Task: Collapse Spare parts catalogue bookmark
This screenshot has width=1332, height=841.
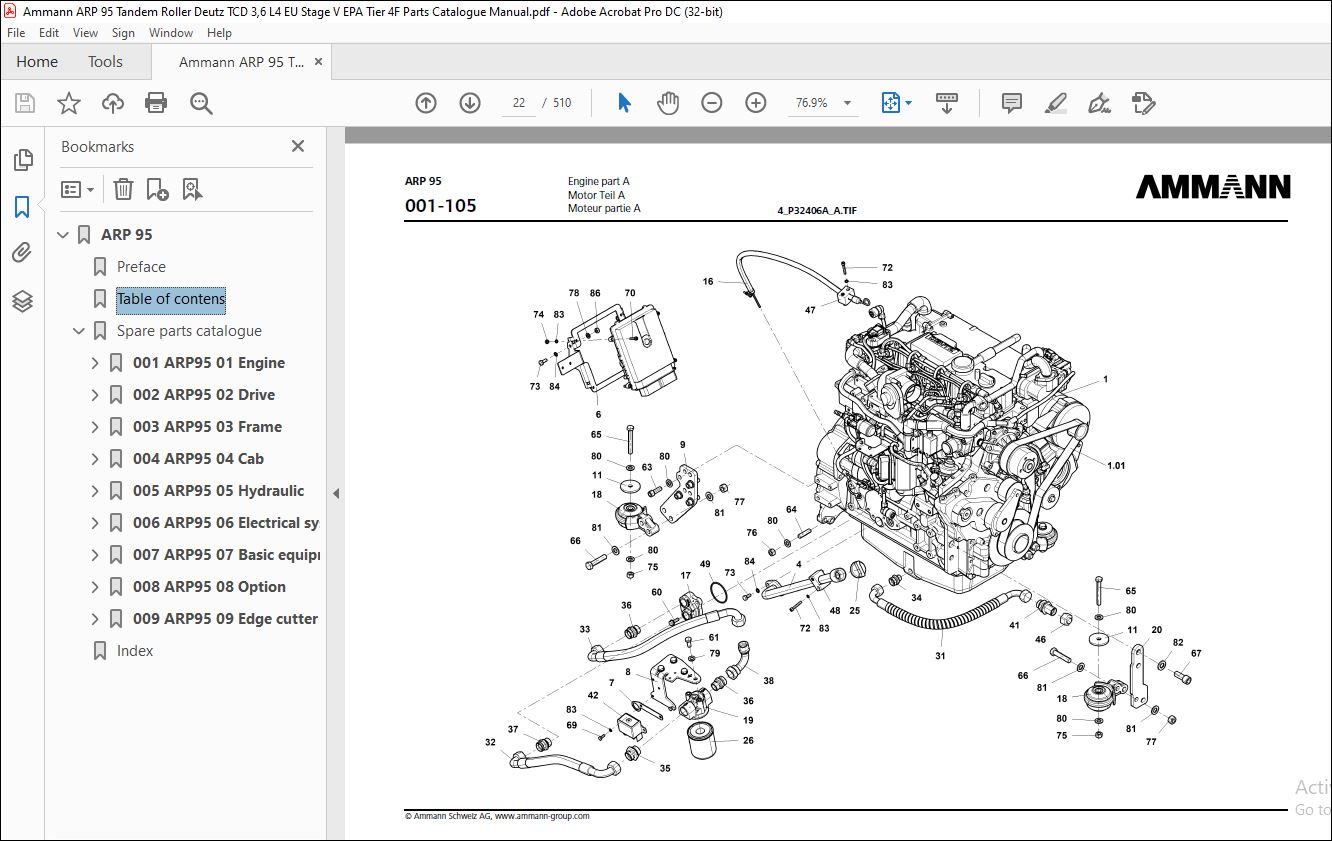Action: coord(79,331)
